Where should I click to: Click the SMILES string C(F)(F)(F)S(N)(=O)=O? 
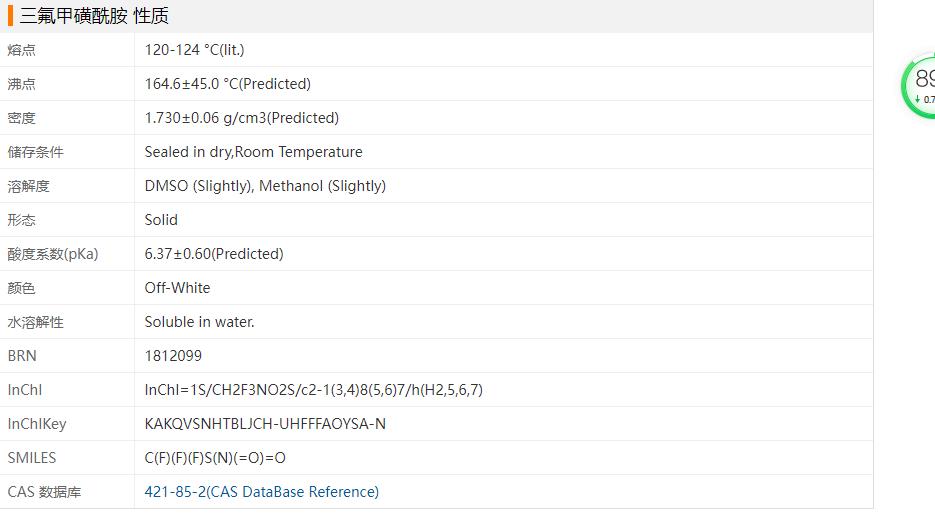pos(215,458)
